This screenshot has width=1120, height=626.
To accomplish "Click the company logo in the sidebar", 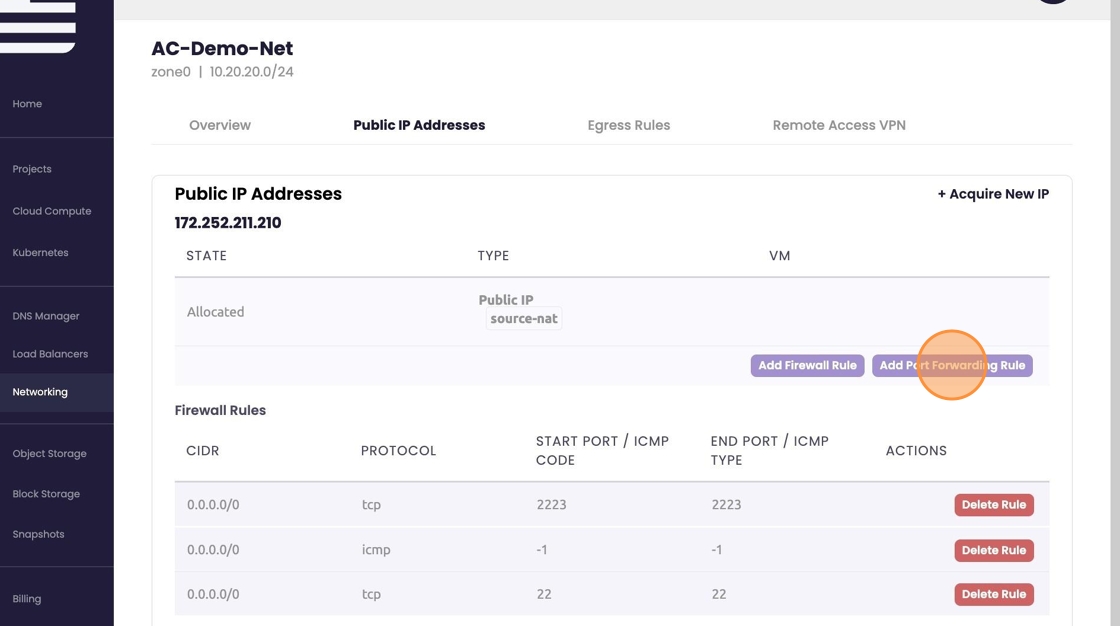I will (x=38, y=26).
